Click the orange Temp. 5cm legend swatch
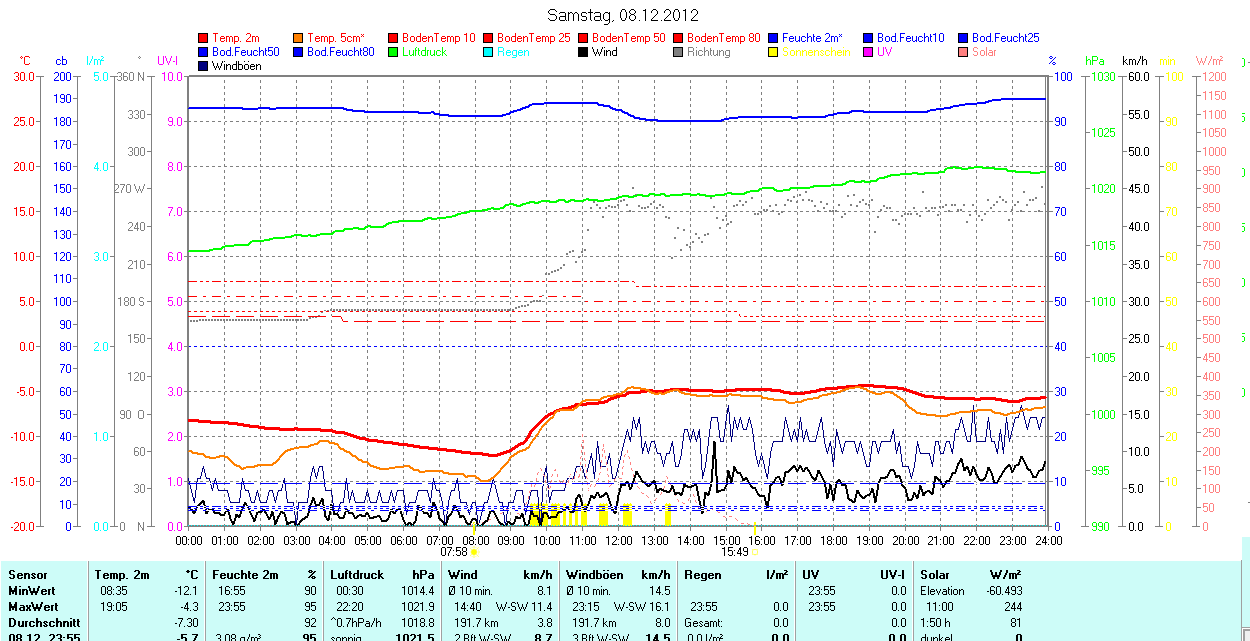Screen dimensions: 1250x641 (299, 38)
